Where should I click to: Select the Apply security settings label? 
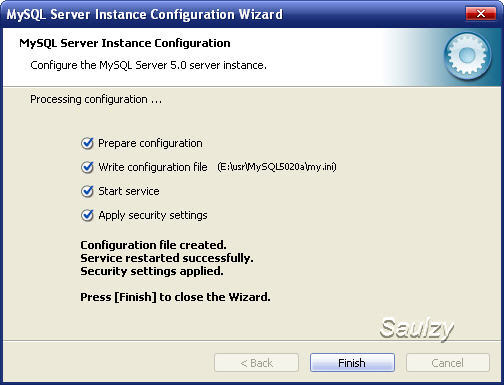tap(153, 215)
